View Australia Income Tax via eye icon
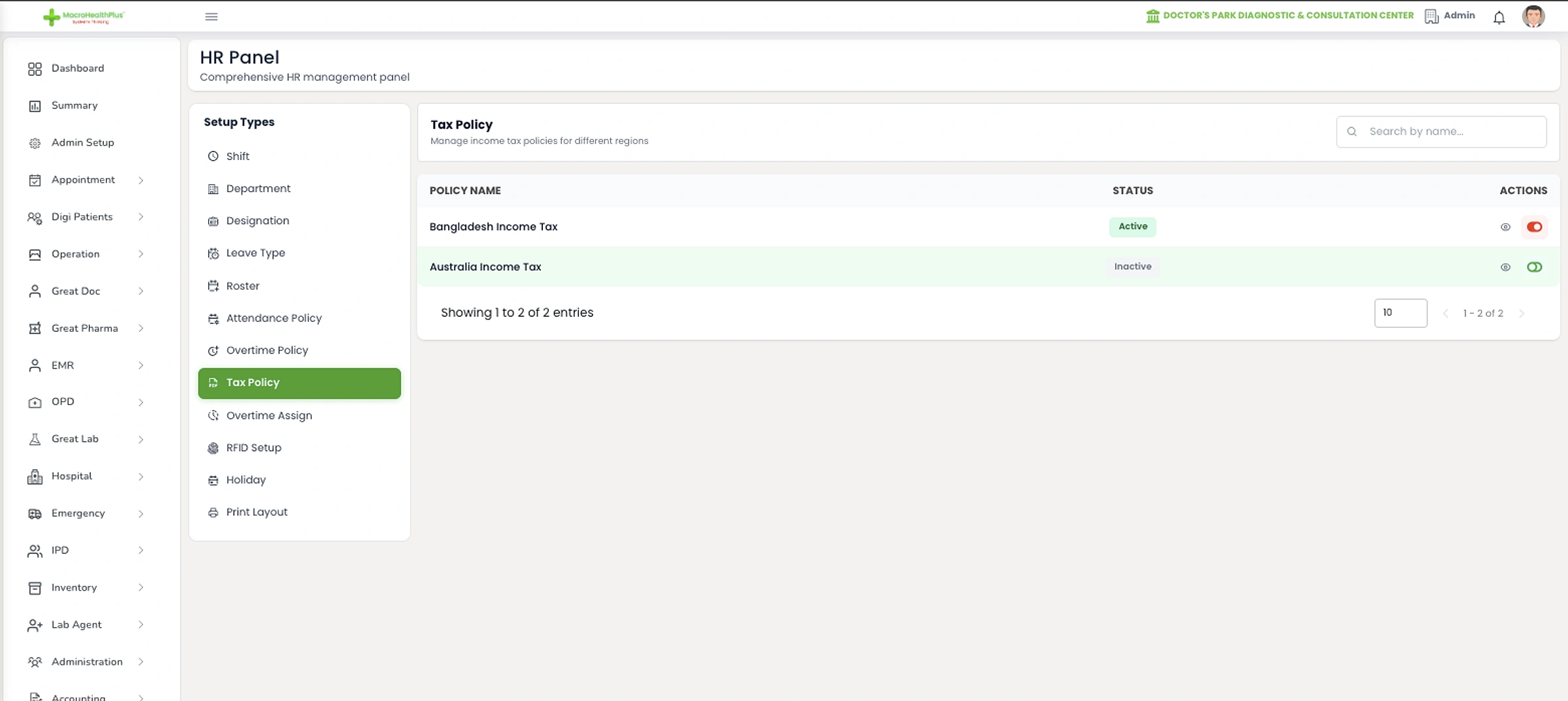 pyautogui.click(x=1505, y=267)
